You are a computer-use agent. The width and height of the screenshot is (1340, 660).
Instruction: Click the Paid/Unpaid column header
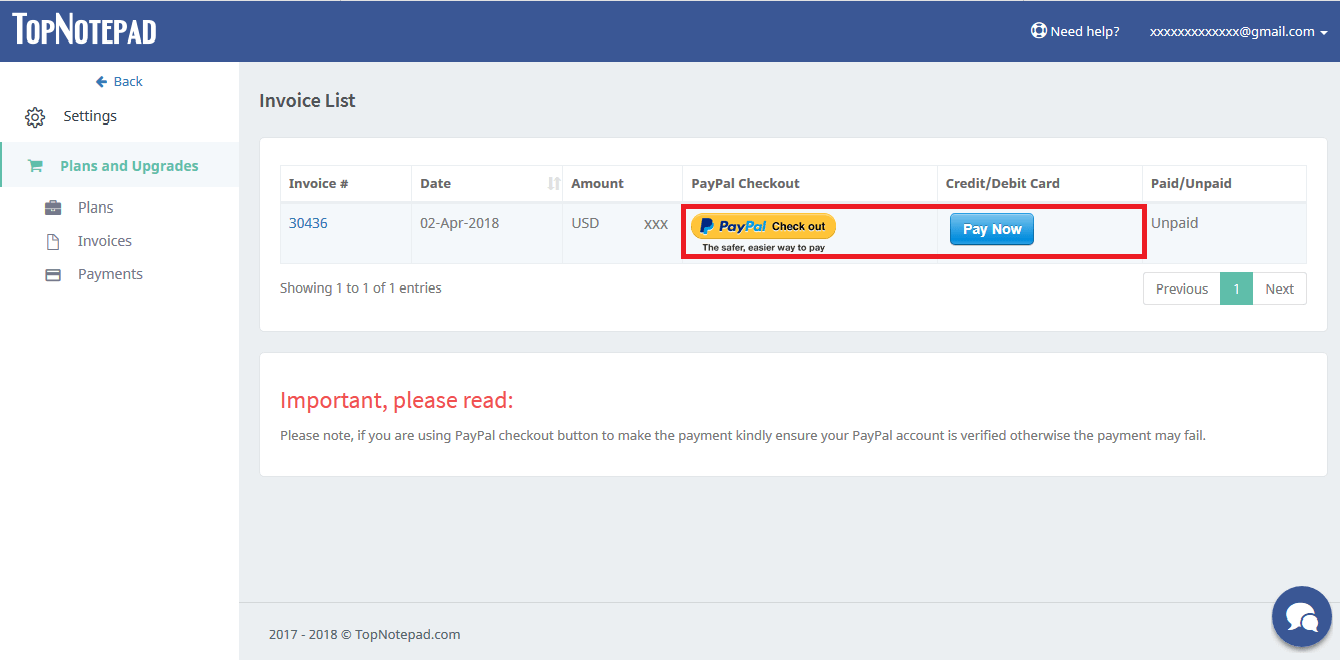[1225, 184]
